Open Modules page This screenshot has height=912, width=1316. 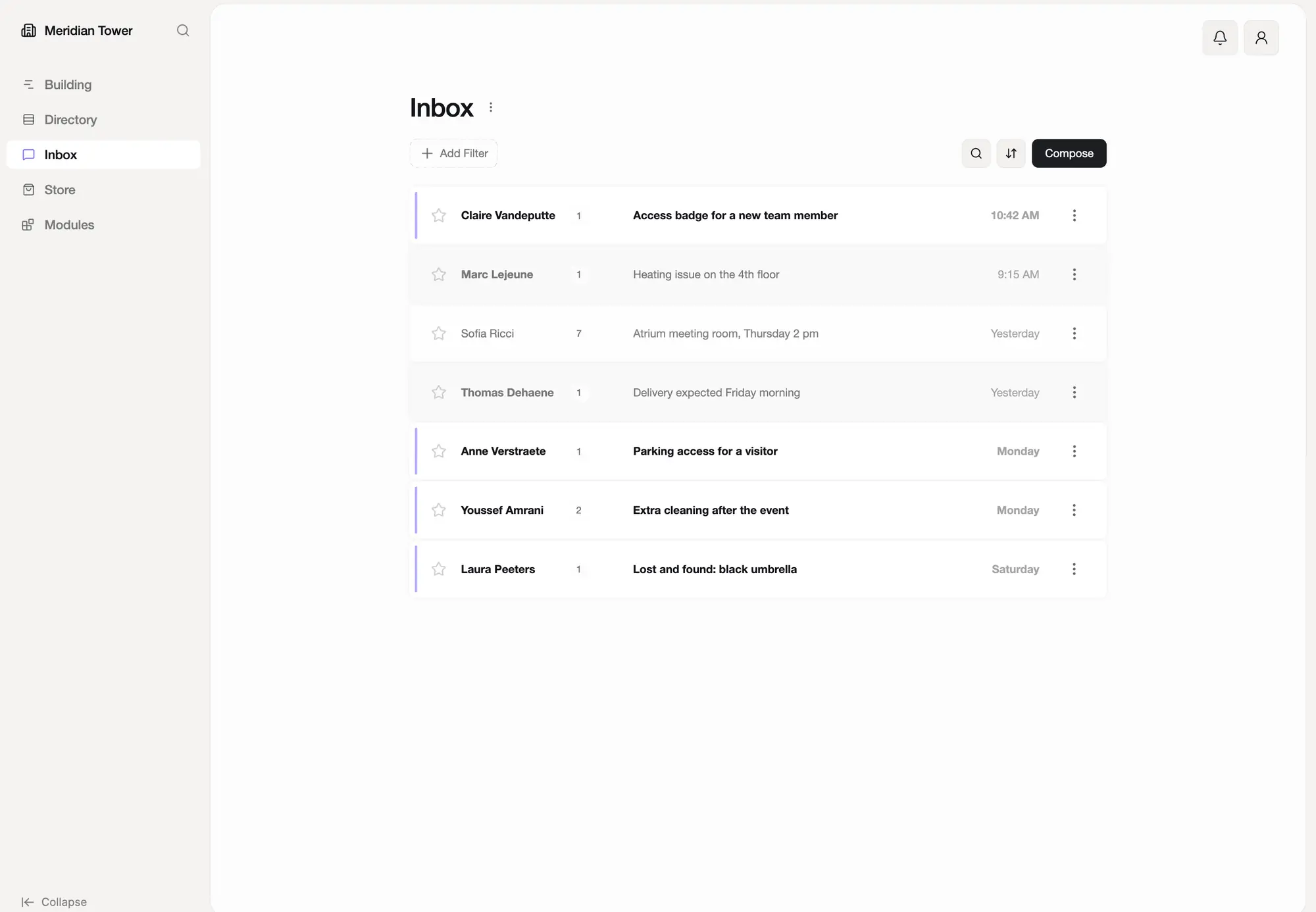pyautogui.click(x=103, y=225)
